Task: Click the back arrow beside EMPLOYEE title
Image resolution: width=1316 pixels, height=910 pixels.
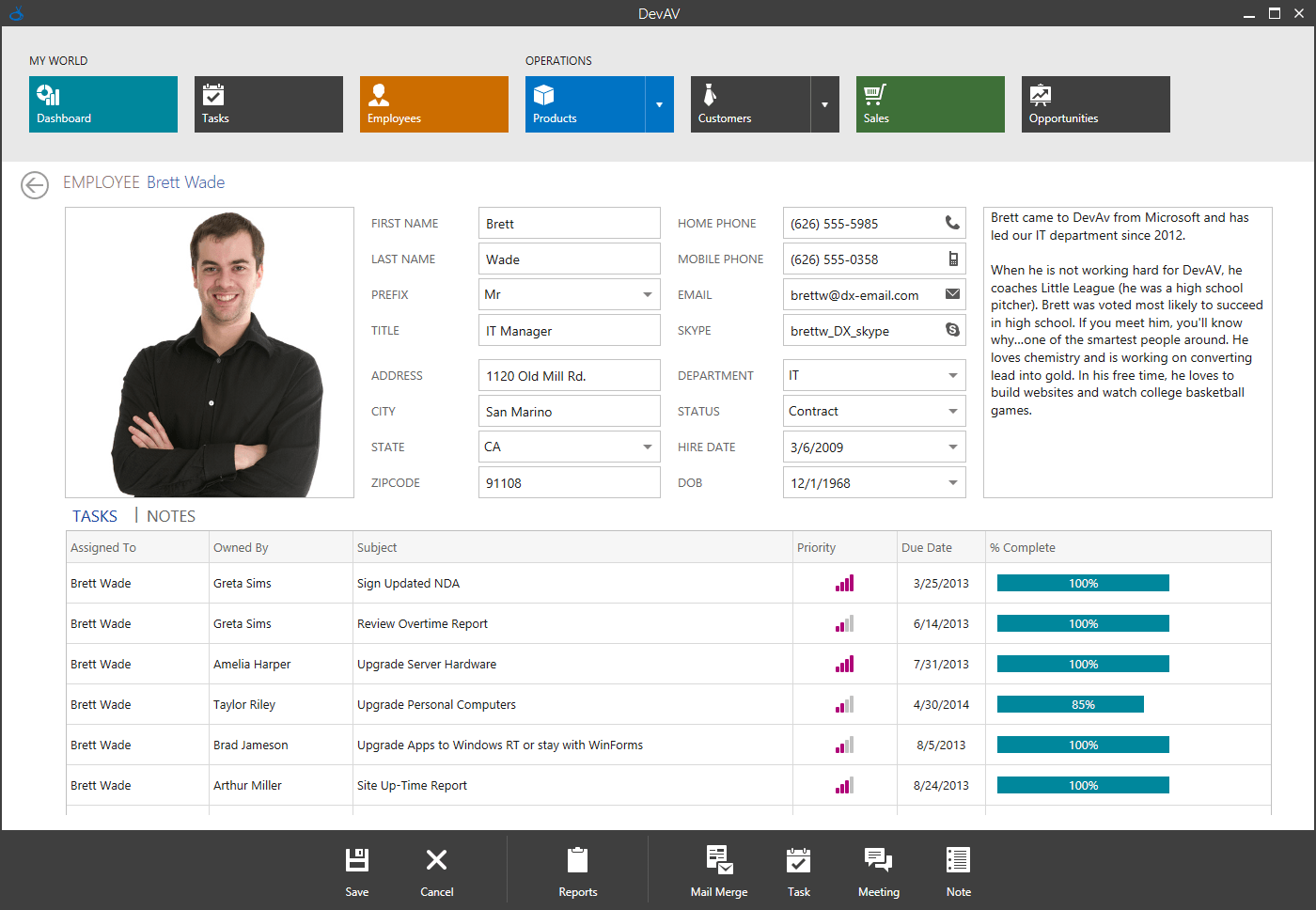Action: pos(35,185)
